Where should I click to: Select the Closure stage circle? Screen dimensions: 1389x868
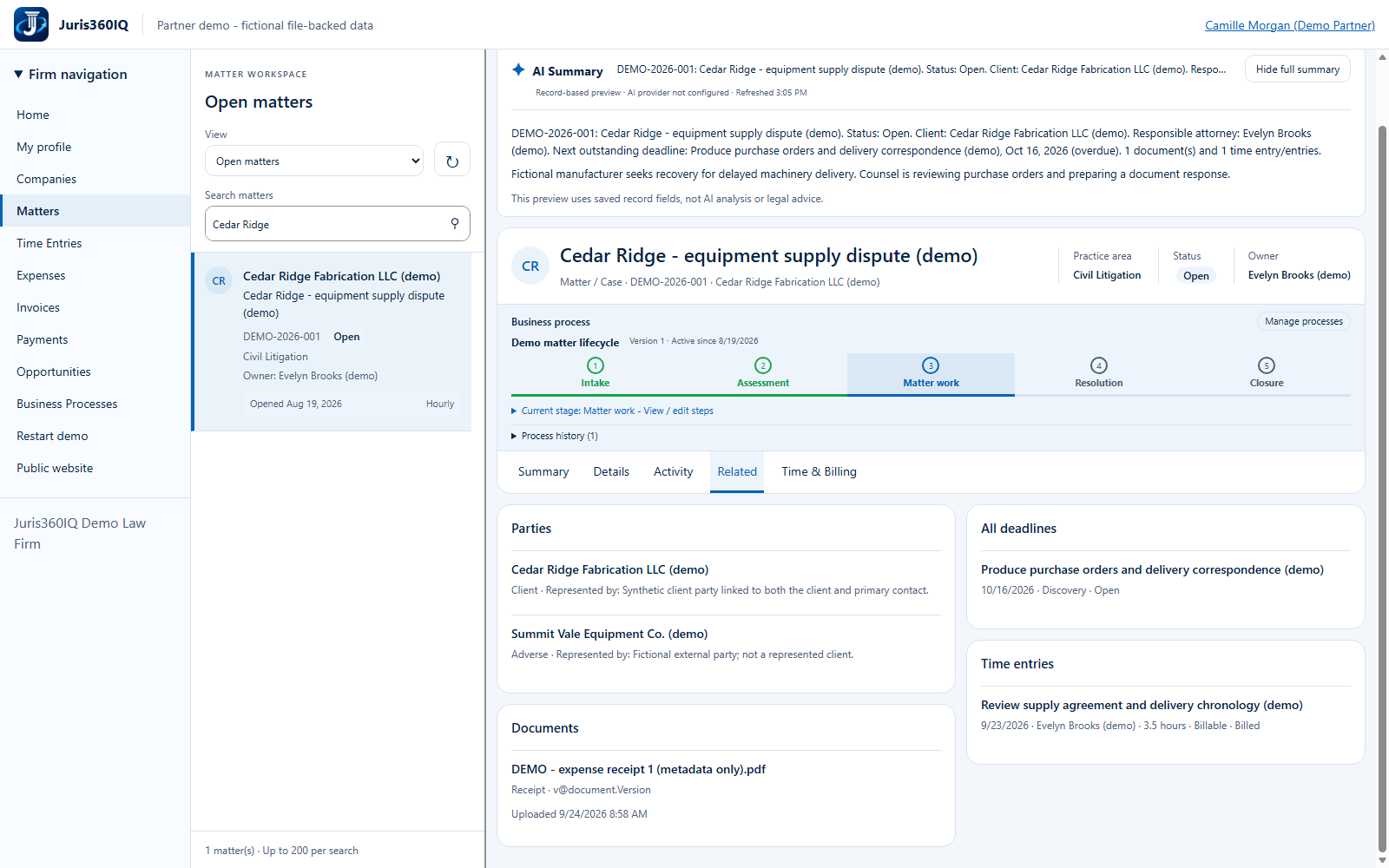(1267, 365)
